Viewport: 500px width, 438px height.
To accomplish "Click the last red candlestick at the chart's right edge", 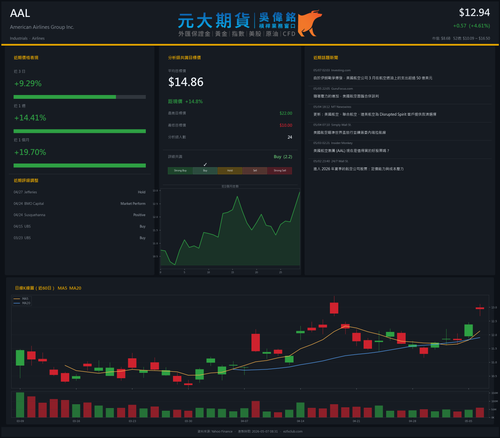I will click(x=480, y=309).
